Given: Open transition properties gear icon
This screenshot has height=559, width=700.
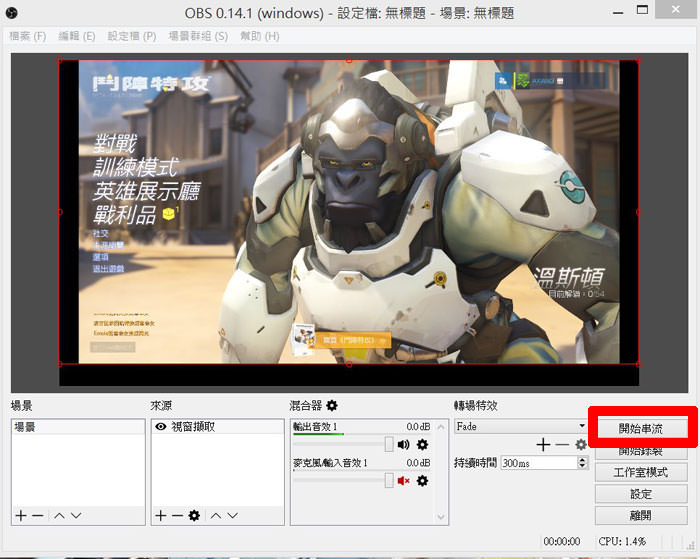Looking at the screenshot, I should tap(581, 445).
